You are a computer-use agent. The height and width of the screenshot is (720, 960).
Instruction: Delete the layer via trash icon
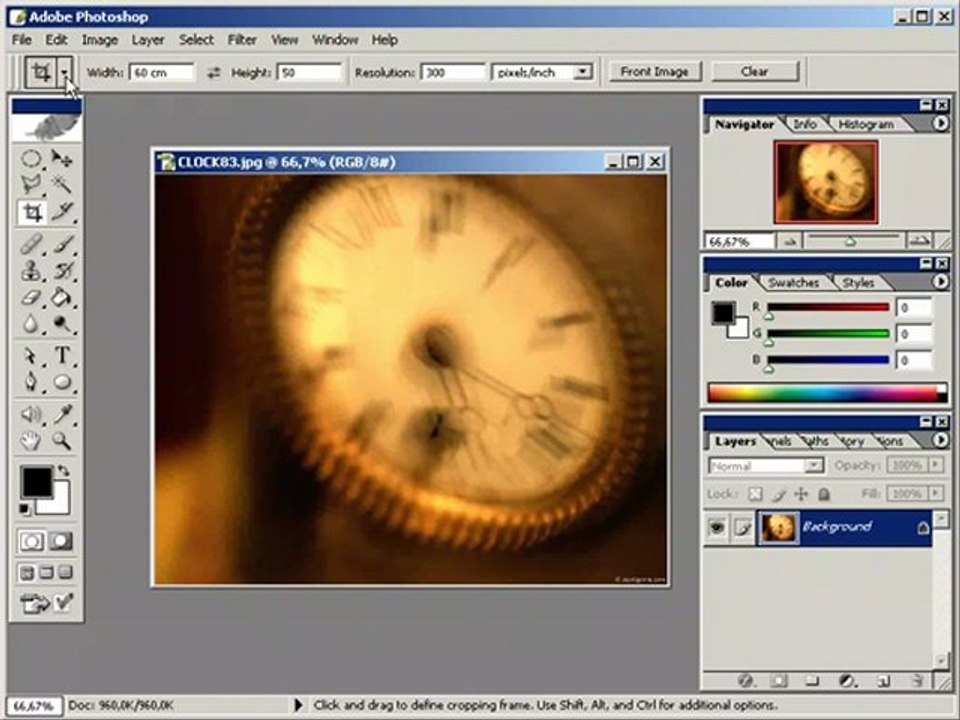917,680
